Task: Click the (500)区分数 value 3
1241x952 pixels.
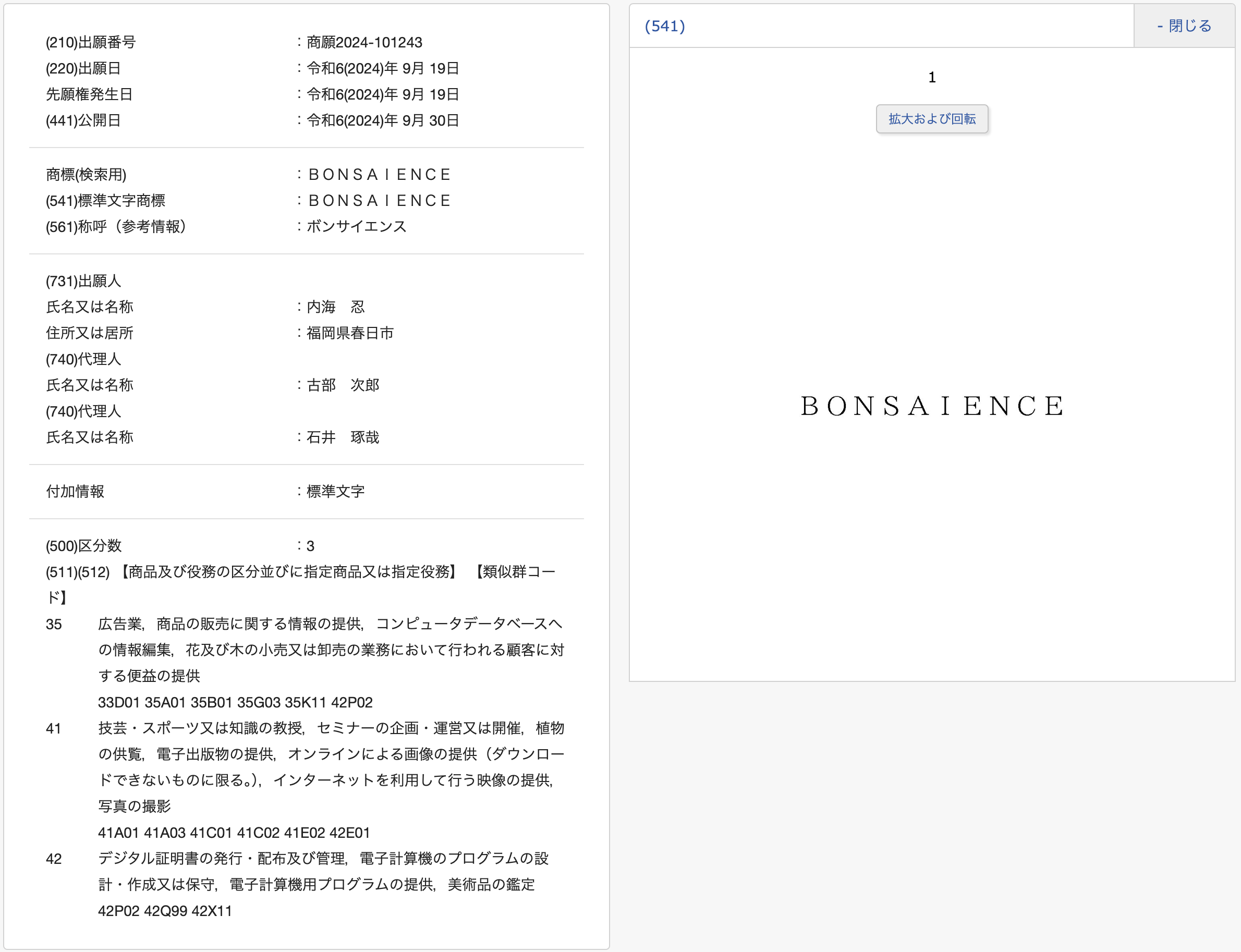Action: click(310, 546)
